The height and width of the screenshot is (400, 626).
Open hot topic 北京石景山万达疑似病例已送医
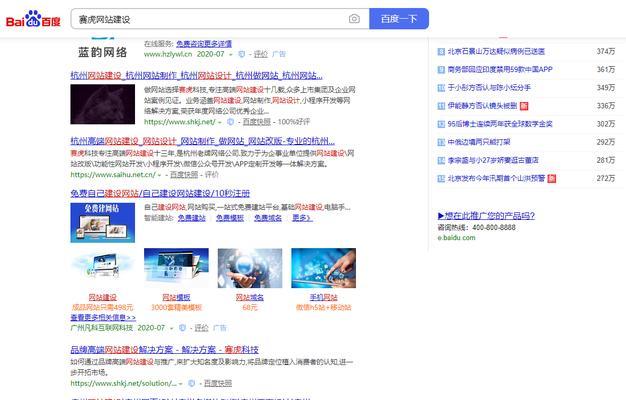496,51
